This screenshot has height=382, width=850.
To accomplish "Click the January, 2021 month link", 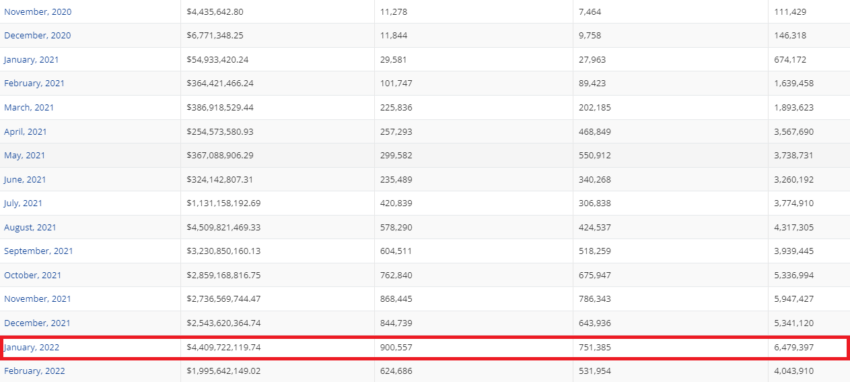I will click(31, 60).
